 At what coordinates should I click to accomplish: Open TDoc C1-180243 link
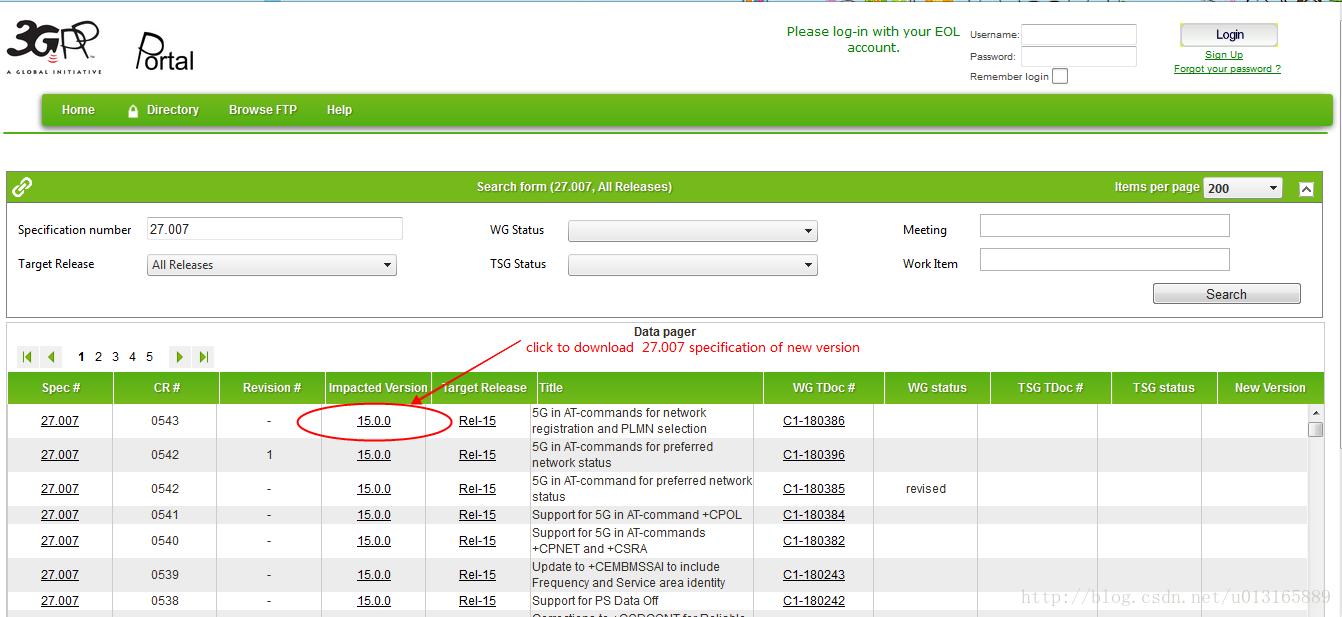point(814,575)
